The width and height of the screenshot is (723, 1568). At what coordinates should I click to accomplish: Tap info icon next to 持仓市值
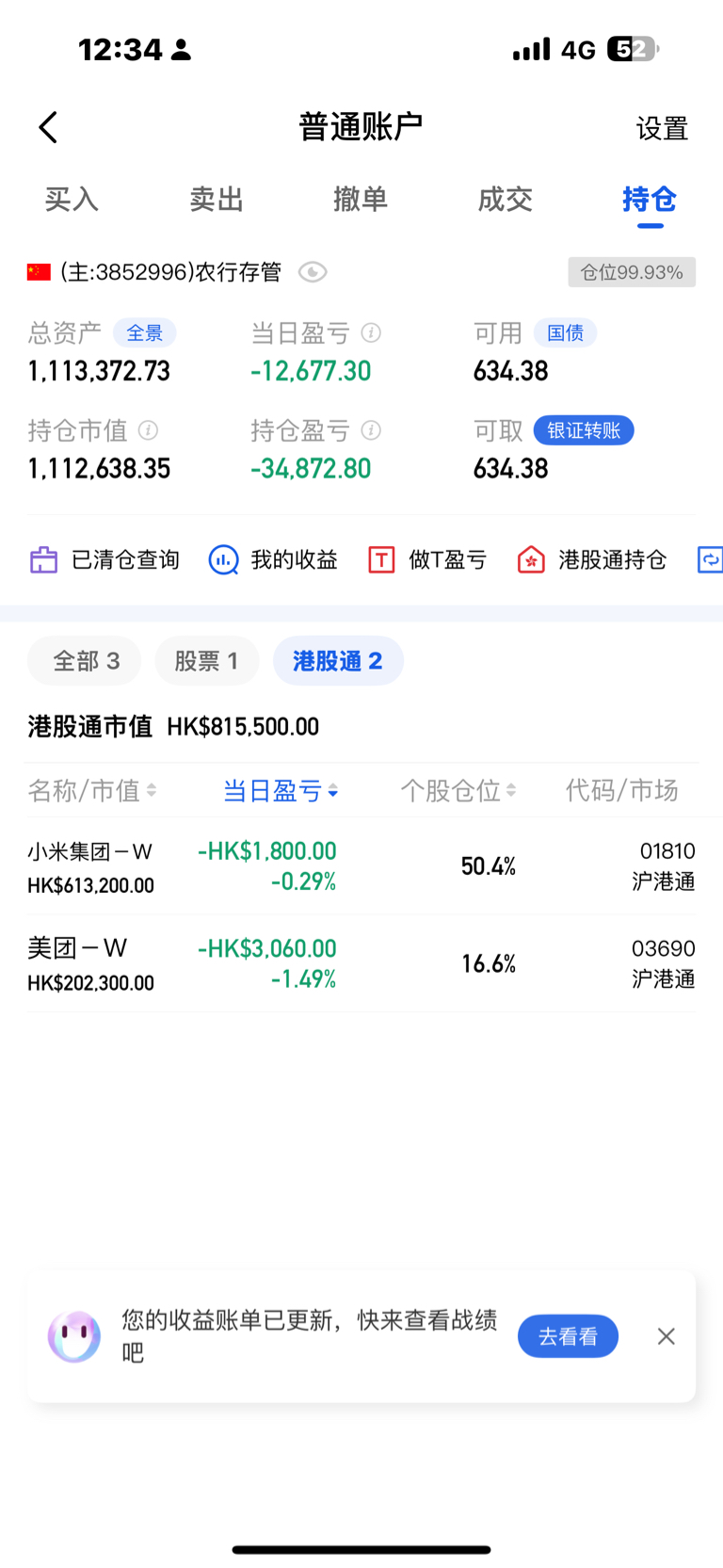point(148,430)
